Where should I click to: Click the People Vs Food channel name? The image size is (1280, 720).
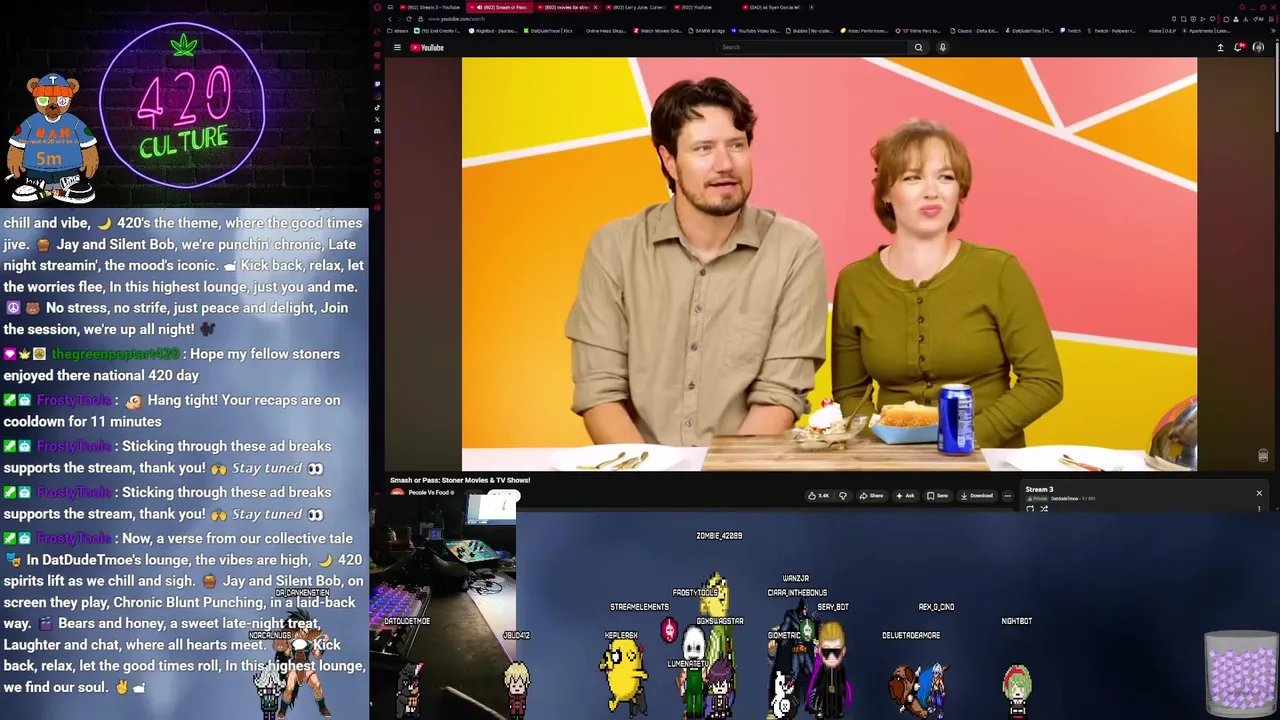pyautogui.click(x=431, y=493)
